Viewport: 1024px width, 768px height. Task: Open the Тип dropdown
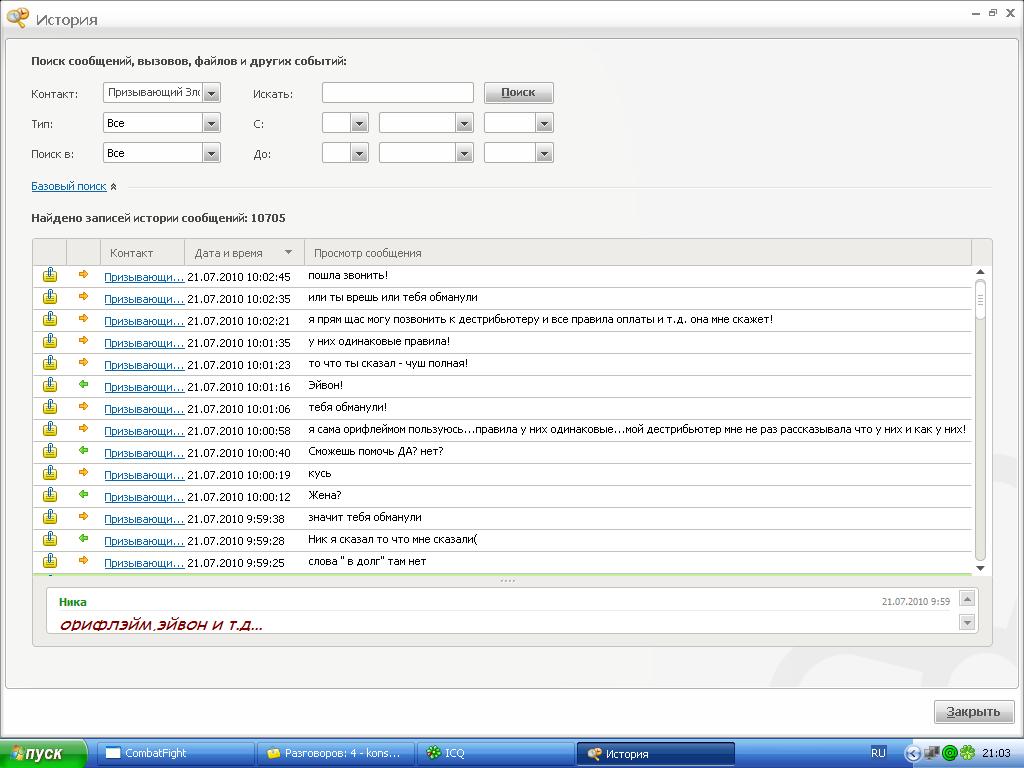point(211,124)
